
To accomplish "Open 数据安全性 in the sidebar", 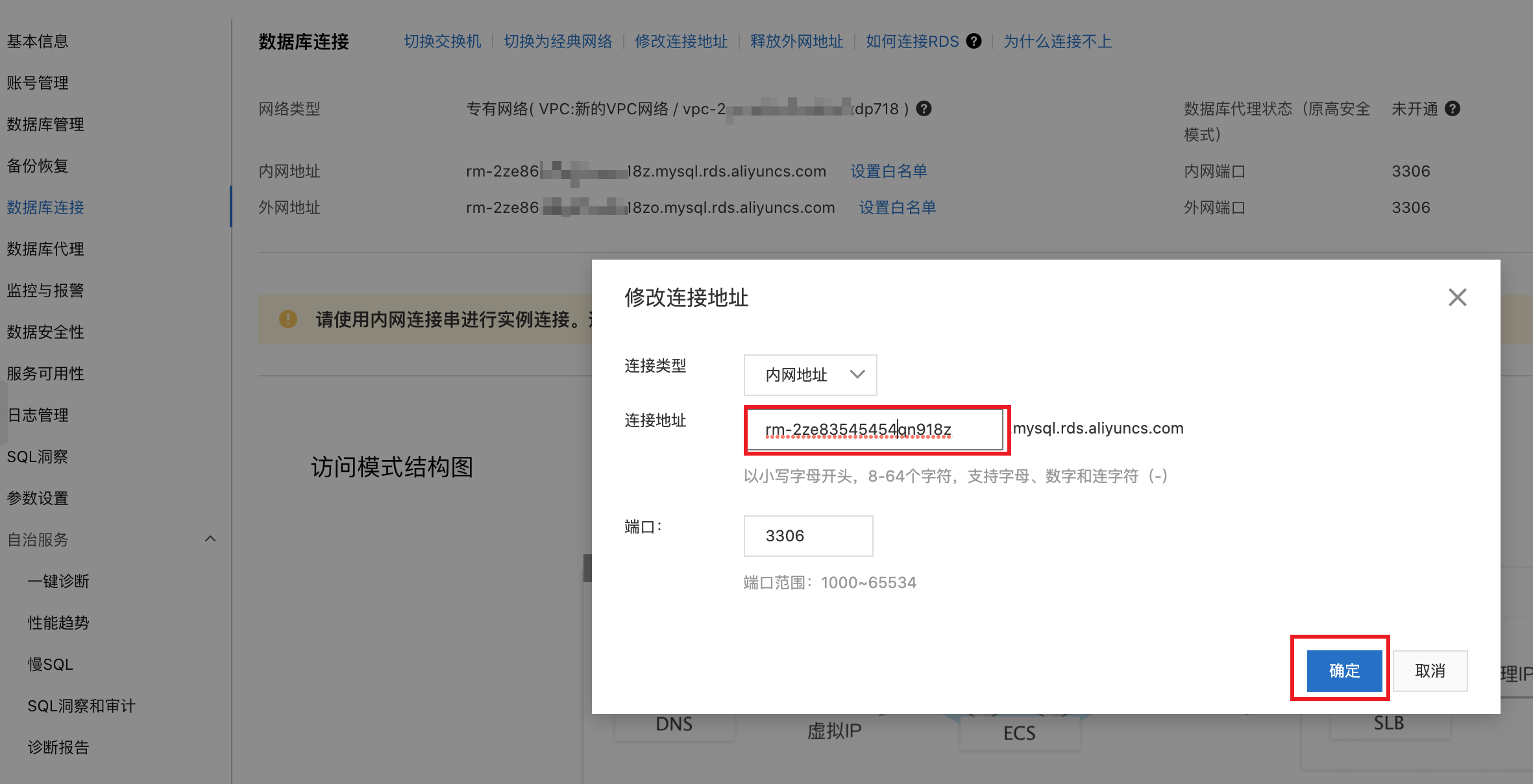I will click(45, 332).
